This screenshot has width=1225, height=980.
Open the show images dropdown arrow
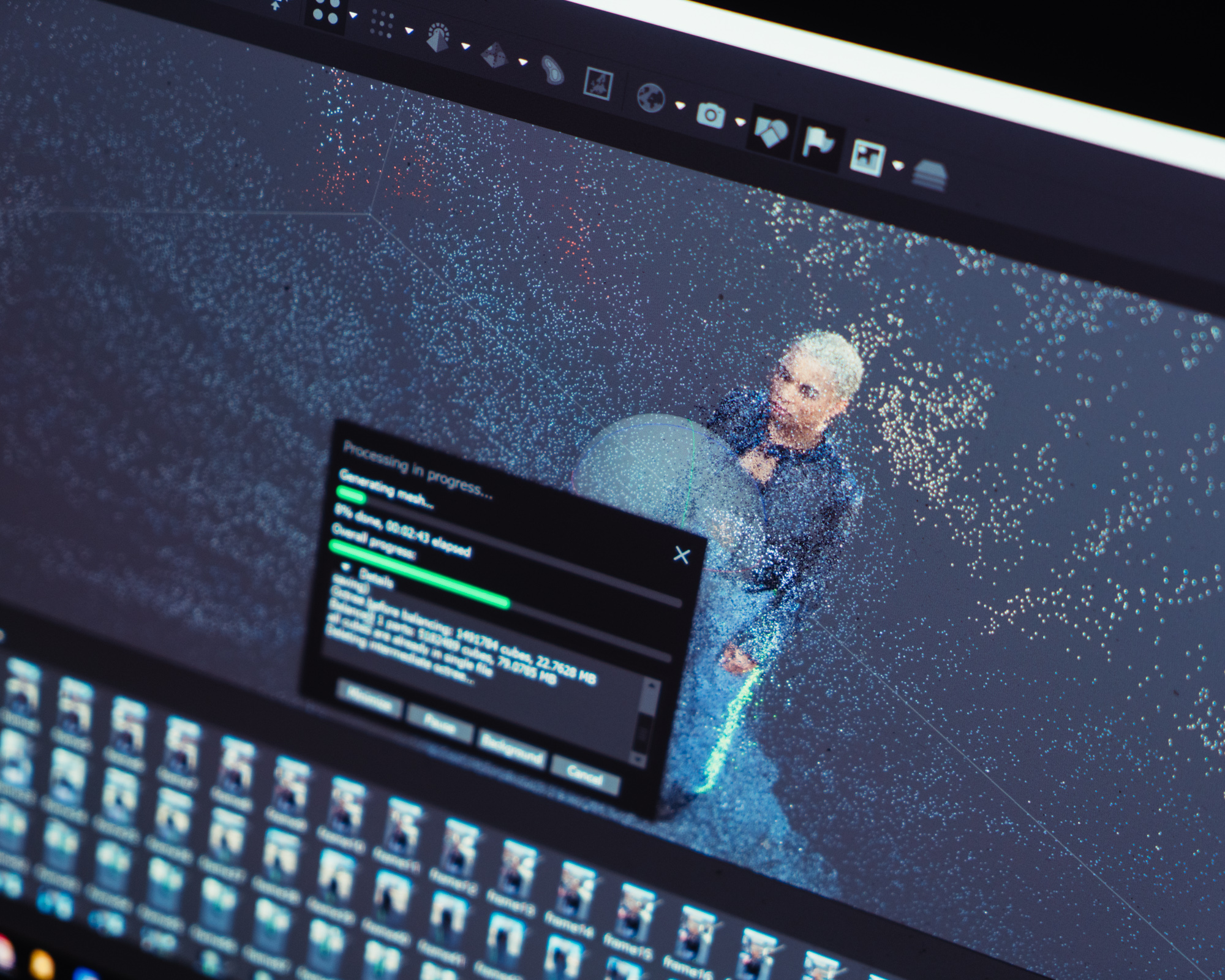(898, 165)
